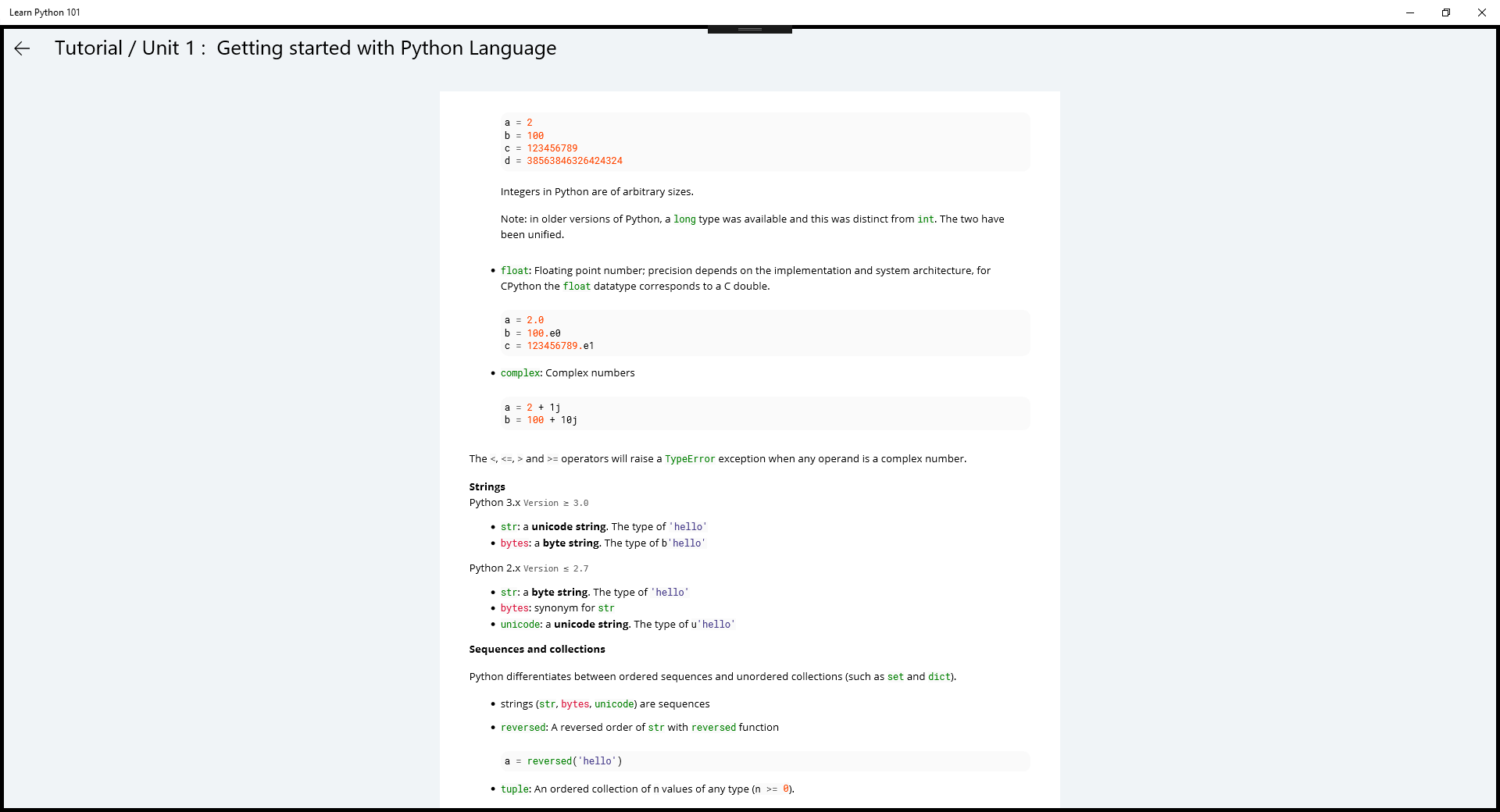
Task: Click the 'unicode' keyword under Python 2.x
Action: tap(520, 625)
